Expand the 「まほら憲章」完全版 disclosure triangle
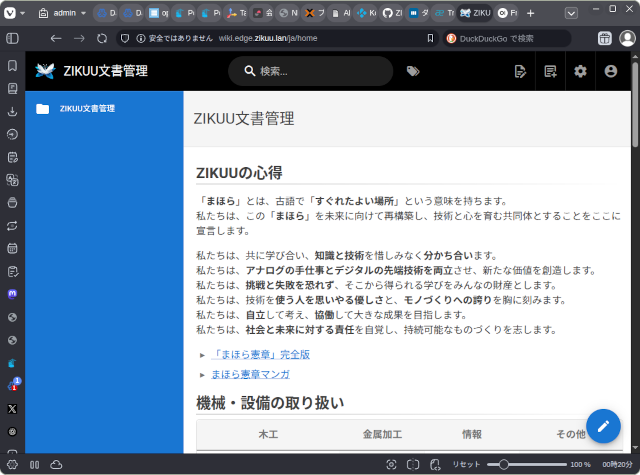This screenshot has width=640, height=475. [202, 355]
